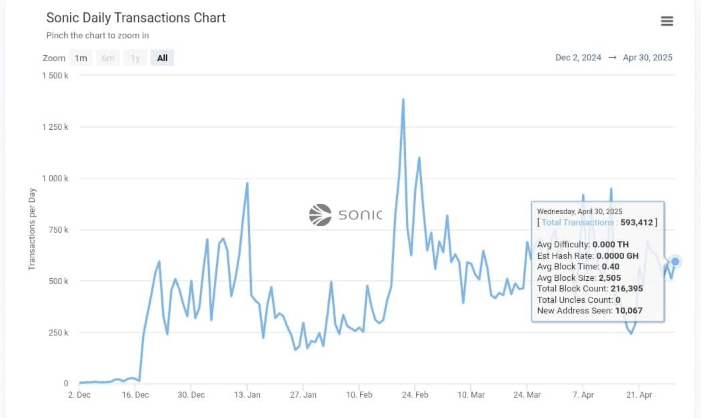
Task: Click the Avg Difficulty 0.000 TH line
Action: coord(583,245)
